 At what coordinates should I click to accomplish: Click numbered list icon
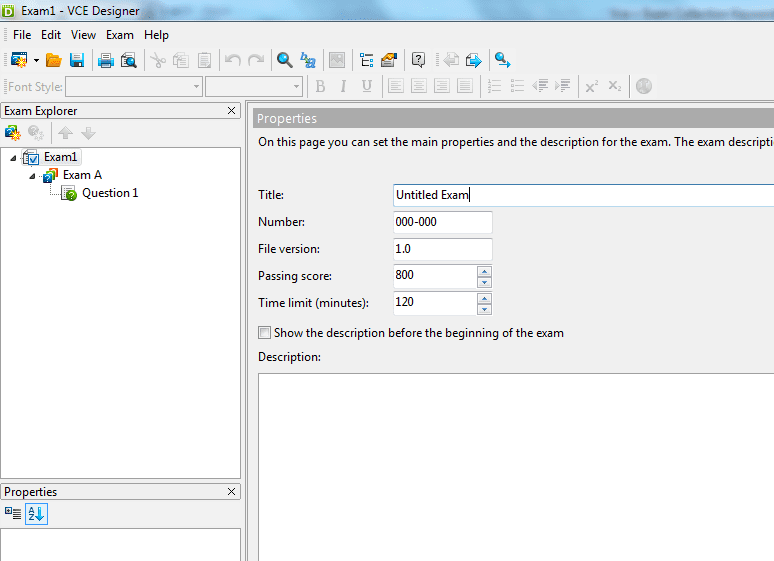click(x=494, y=86)
